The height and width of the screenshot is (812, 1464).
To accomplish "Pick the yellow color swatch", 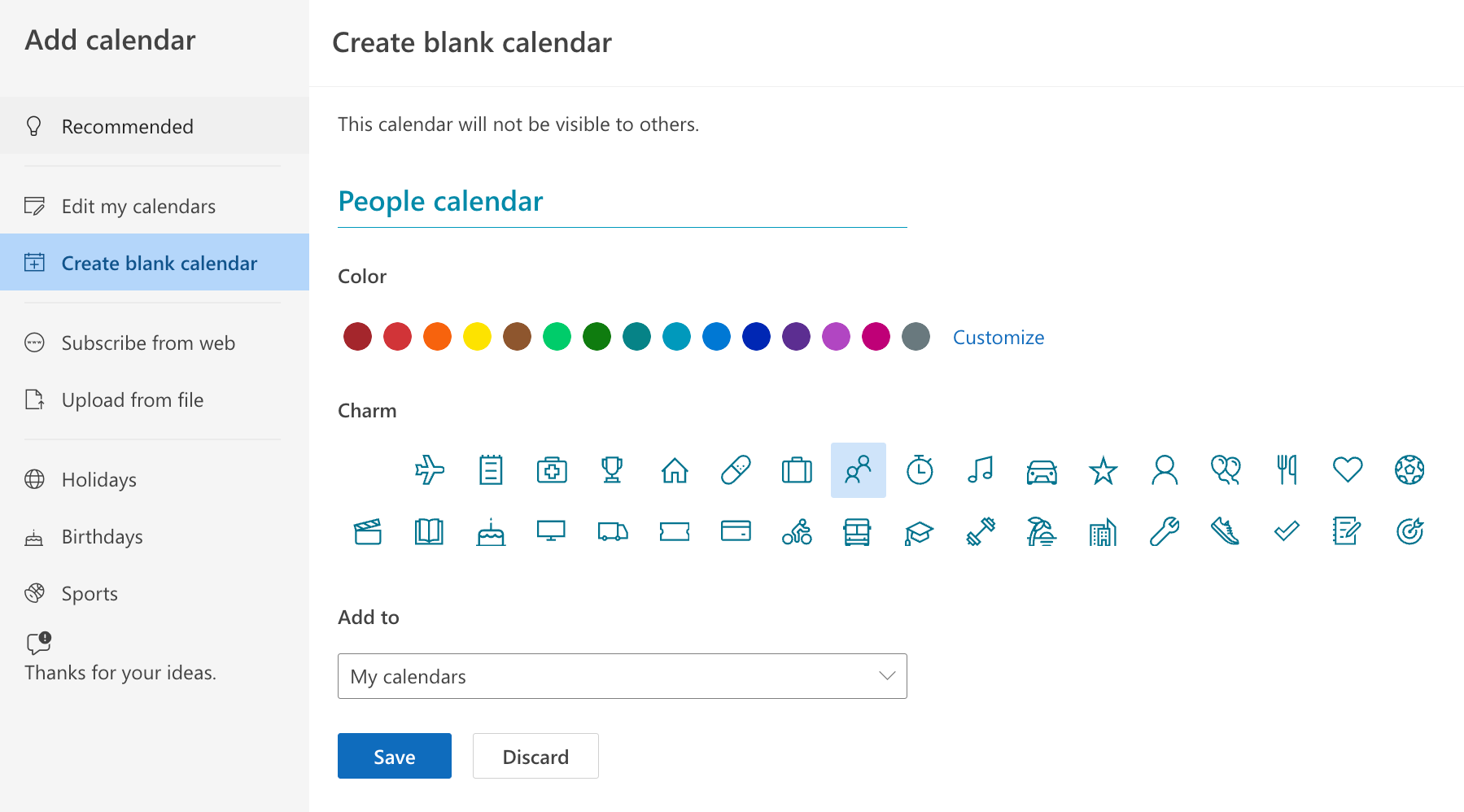I will click(x=477, y=337).
